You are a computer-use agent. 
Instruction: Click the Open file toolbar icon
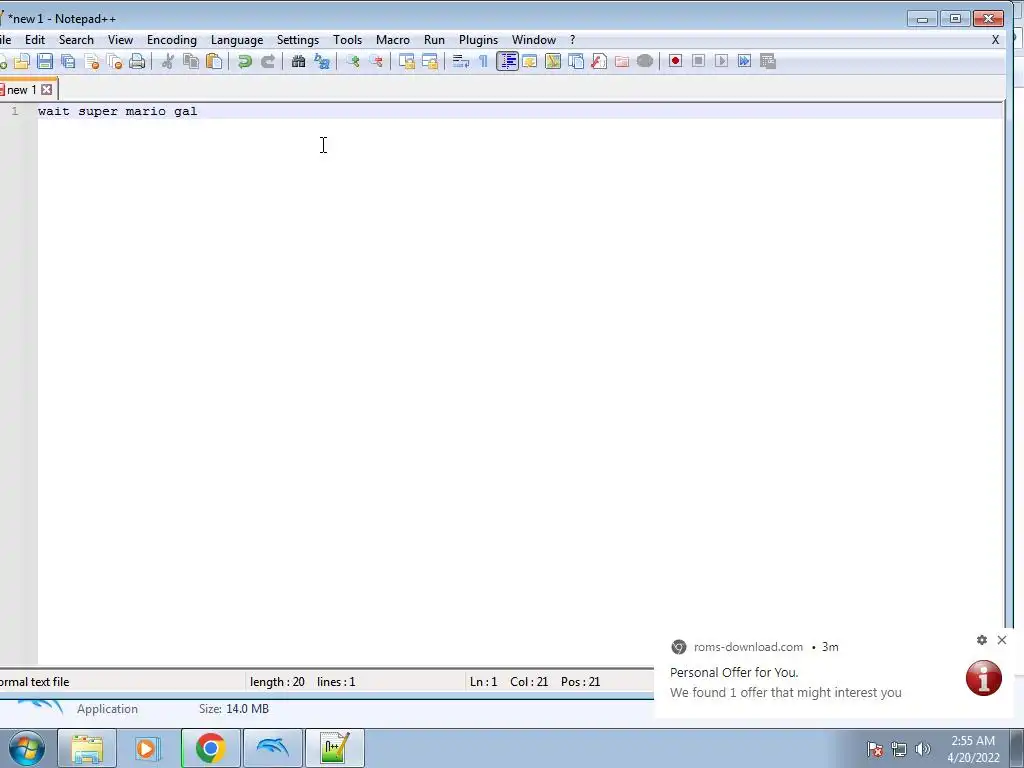point(22,61)
